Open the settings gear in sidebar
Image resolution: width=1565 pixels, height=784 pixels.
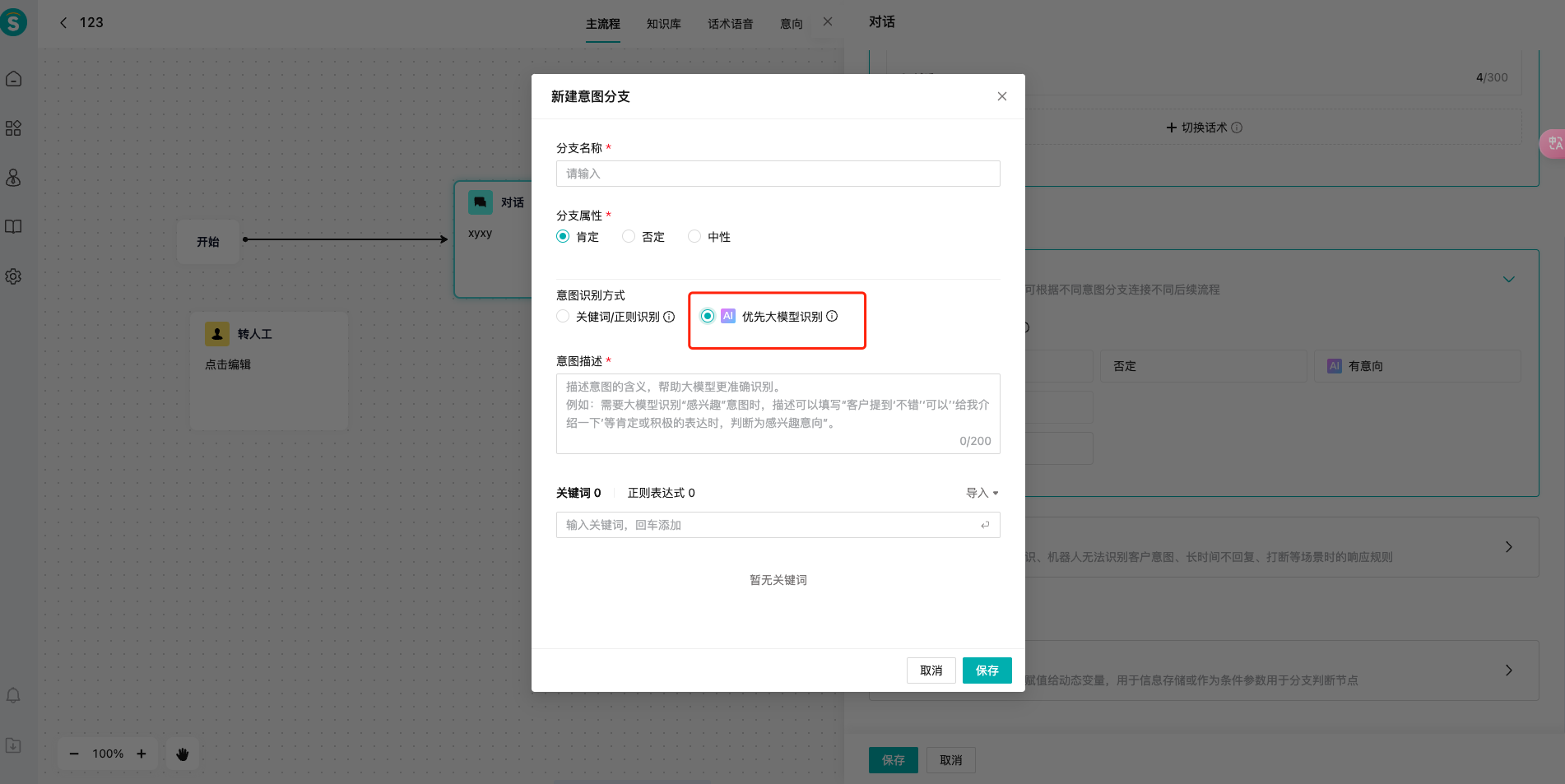(x=13, y=276)
